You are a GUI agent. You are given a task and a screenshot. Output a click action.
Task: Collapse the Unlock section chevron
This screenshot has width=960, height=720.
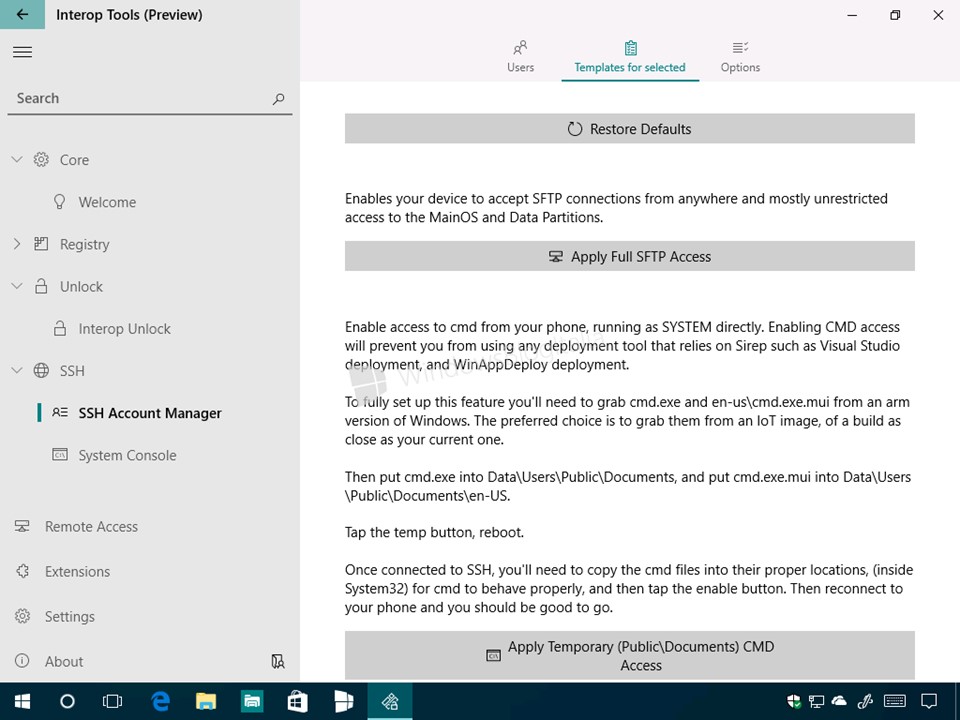point(17,286)
